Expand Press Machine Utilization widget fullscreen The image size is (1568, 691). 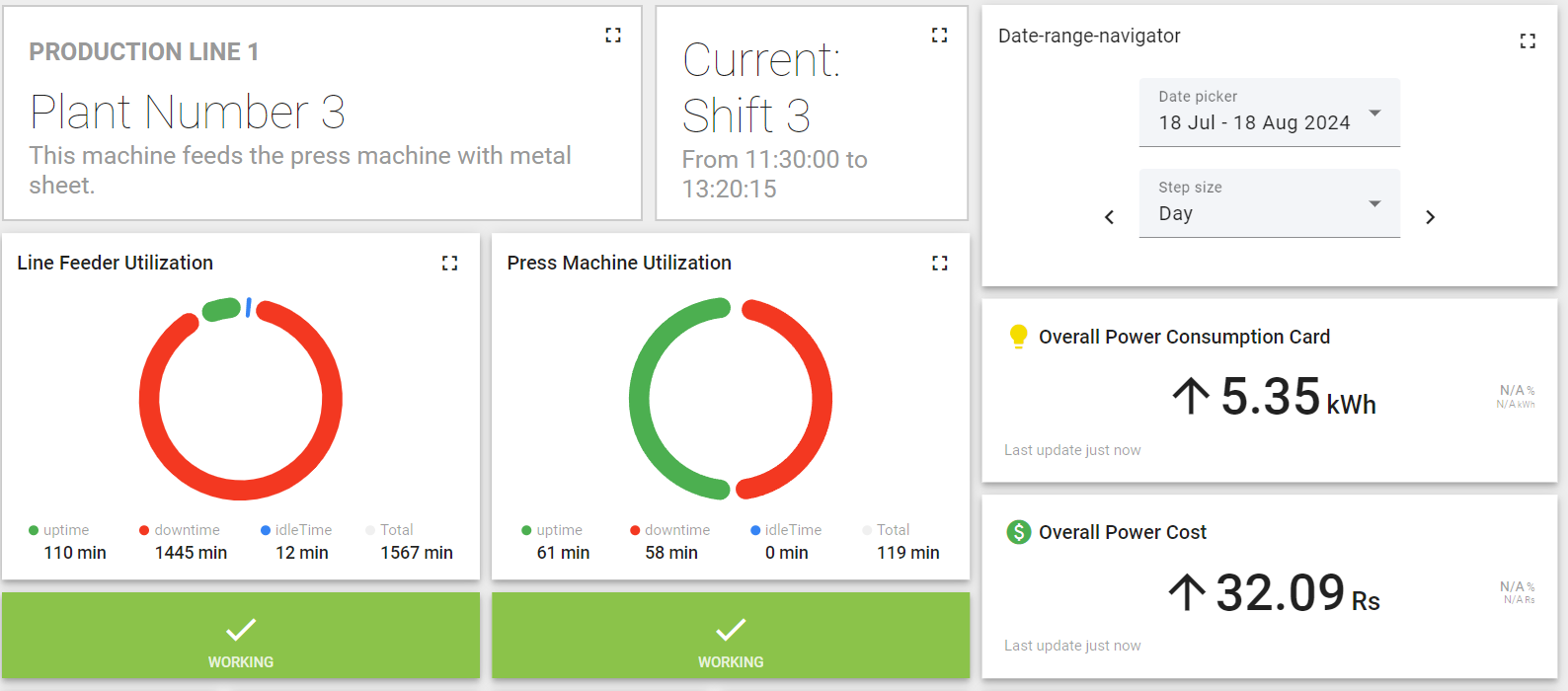pyautogui.click(x=939, y=264)
